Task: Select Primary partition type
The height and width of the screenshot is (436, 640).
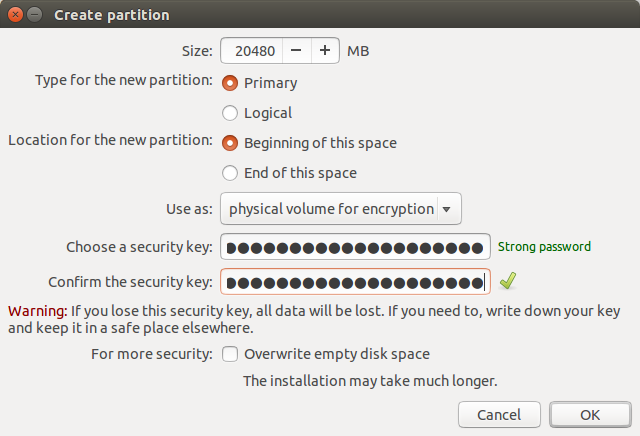Action: pyautogui.click(x=230, y=83)
